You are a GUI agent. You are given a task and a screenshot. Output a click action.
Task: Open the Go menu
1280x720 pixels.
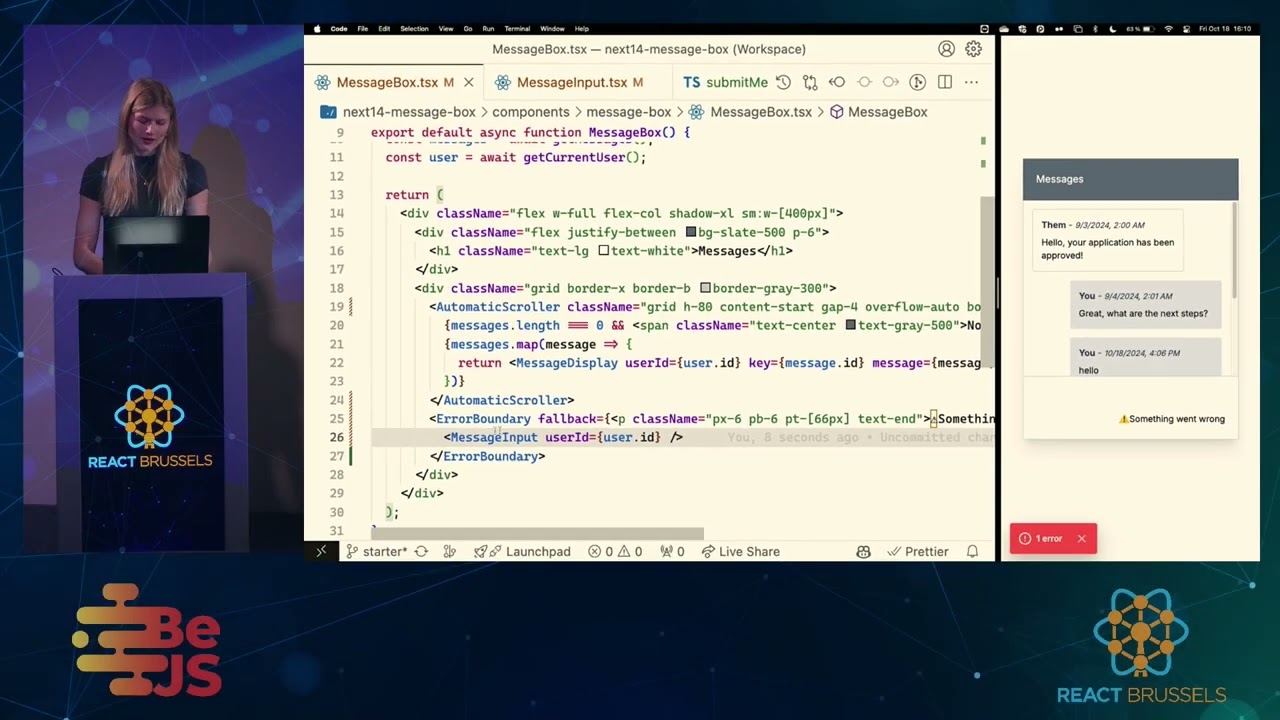pos(467,29)
